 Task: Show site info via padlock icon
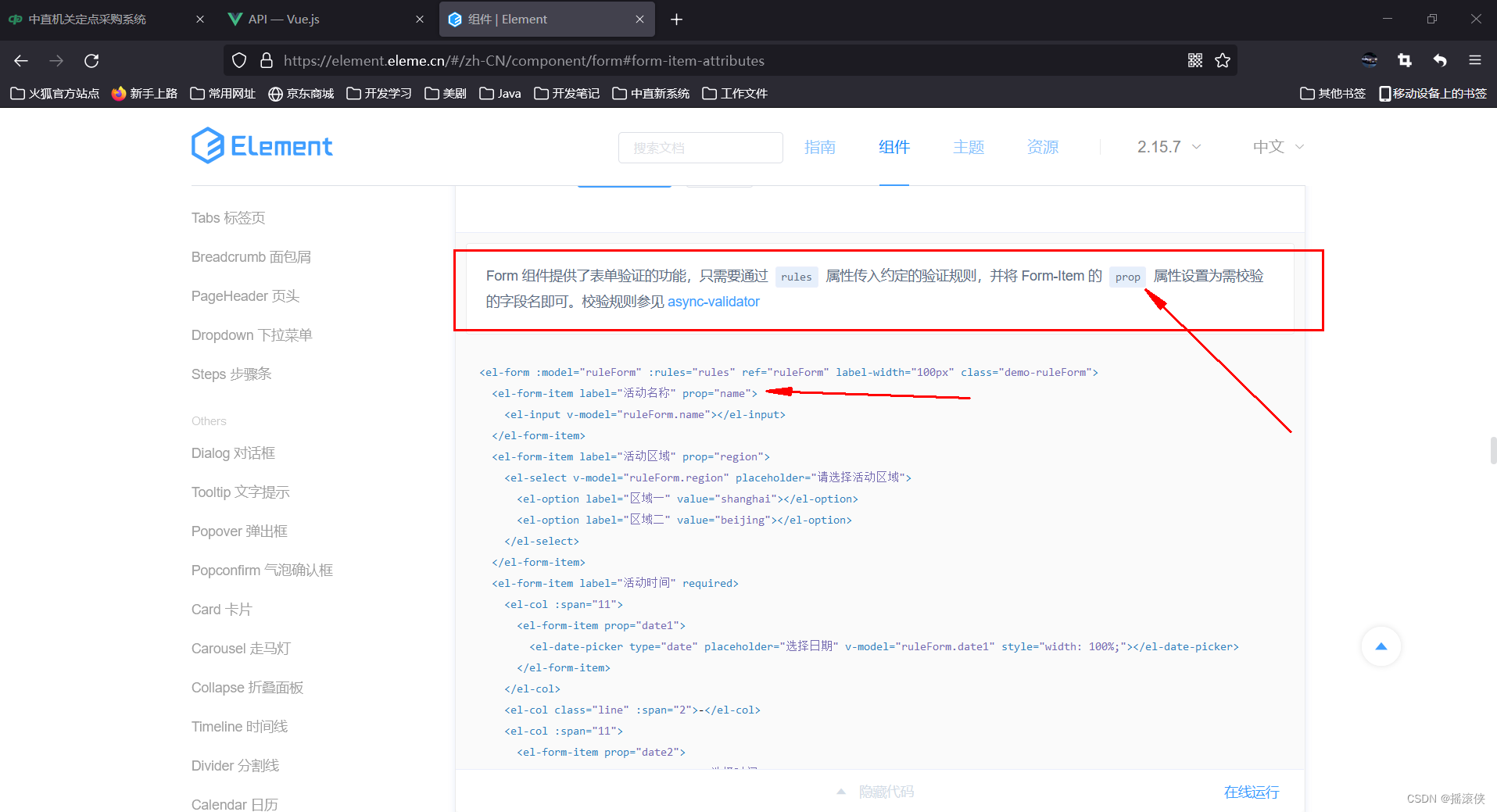coord(267,60)
